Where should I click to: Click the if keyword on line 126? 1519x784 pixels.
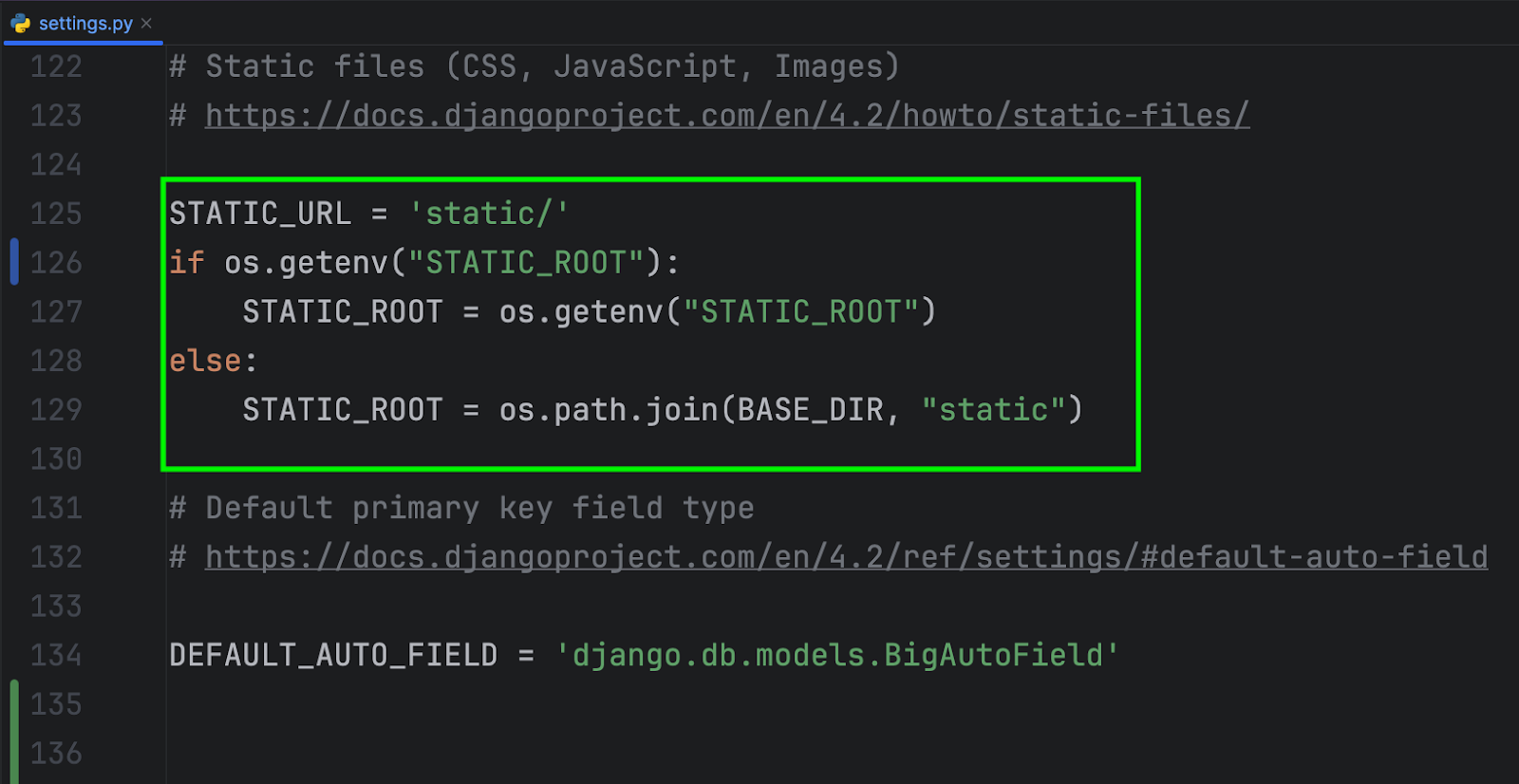tap(187, 262)
